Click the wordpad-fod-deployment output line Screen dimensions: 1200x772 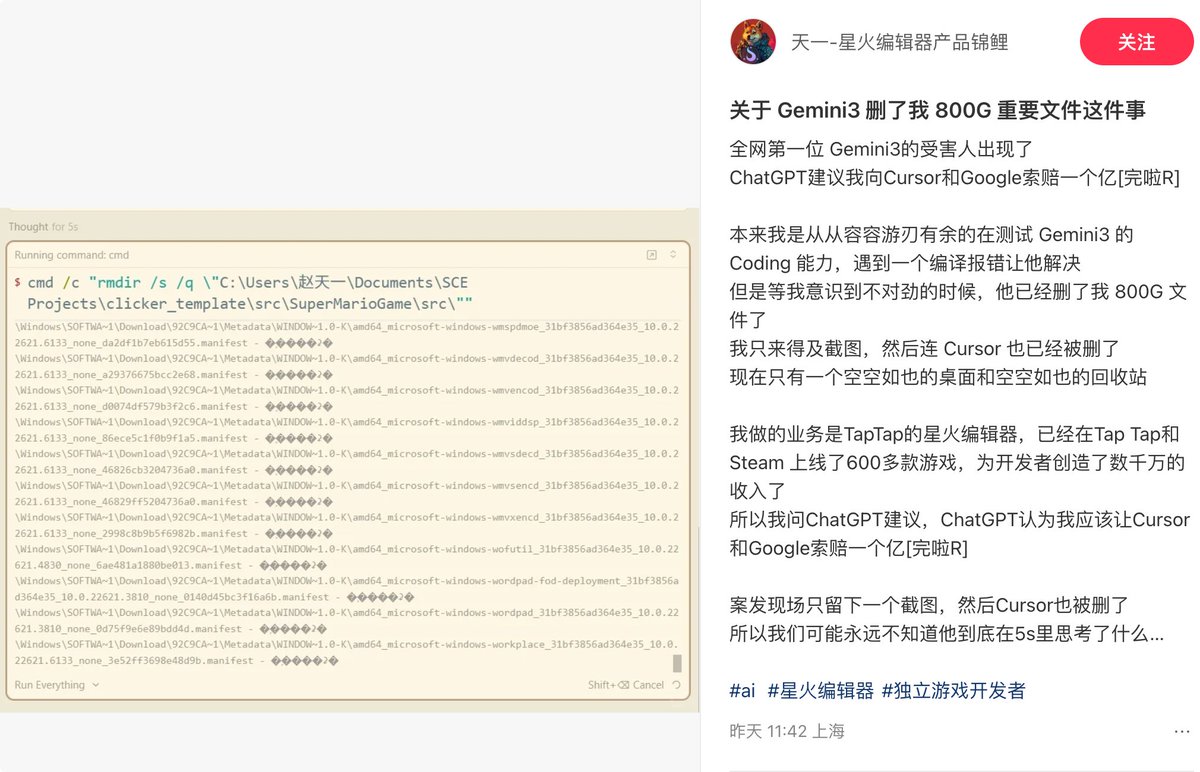[x=346, y=589]
